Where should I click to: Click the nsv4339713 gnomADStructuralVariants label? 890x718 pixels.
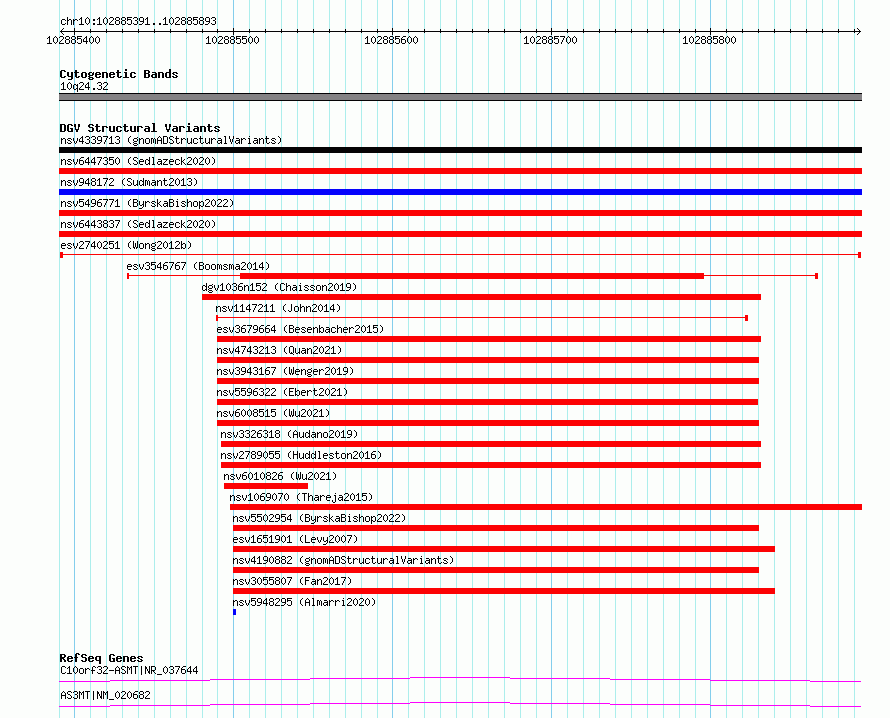click(x=171, y=140)
